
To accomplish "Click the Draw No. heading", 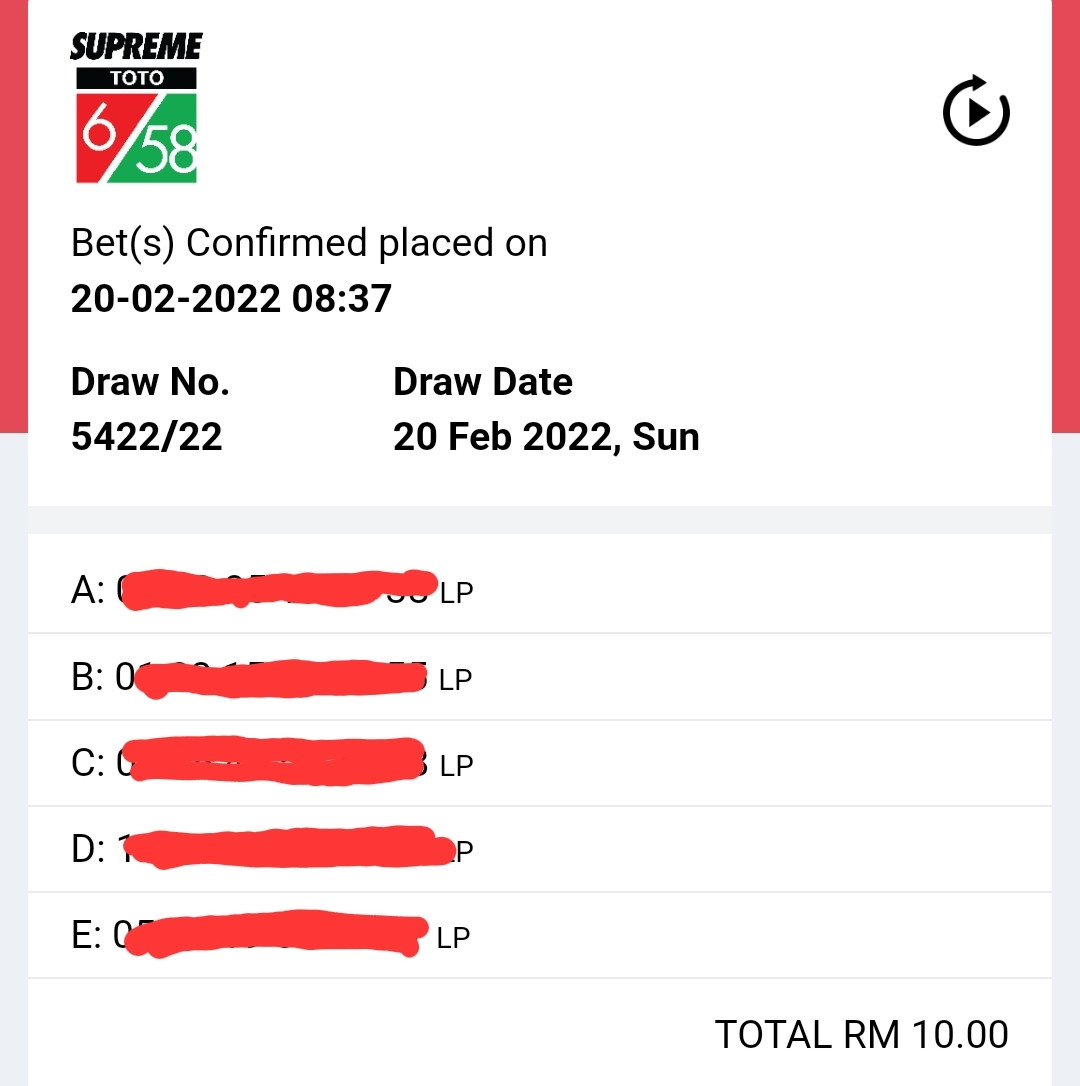I will pyautogui.click(x=150, y=382).
